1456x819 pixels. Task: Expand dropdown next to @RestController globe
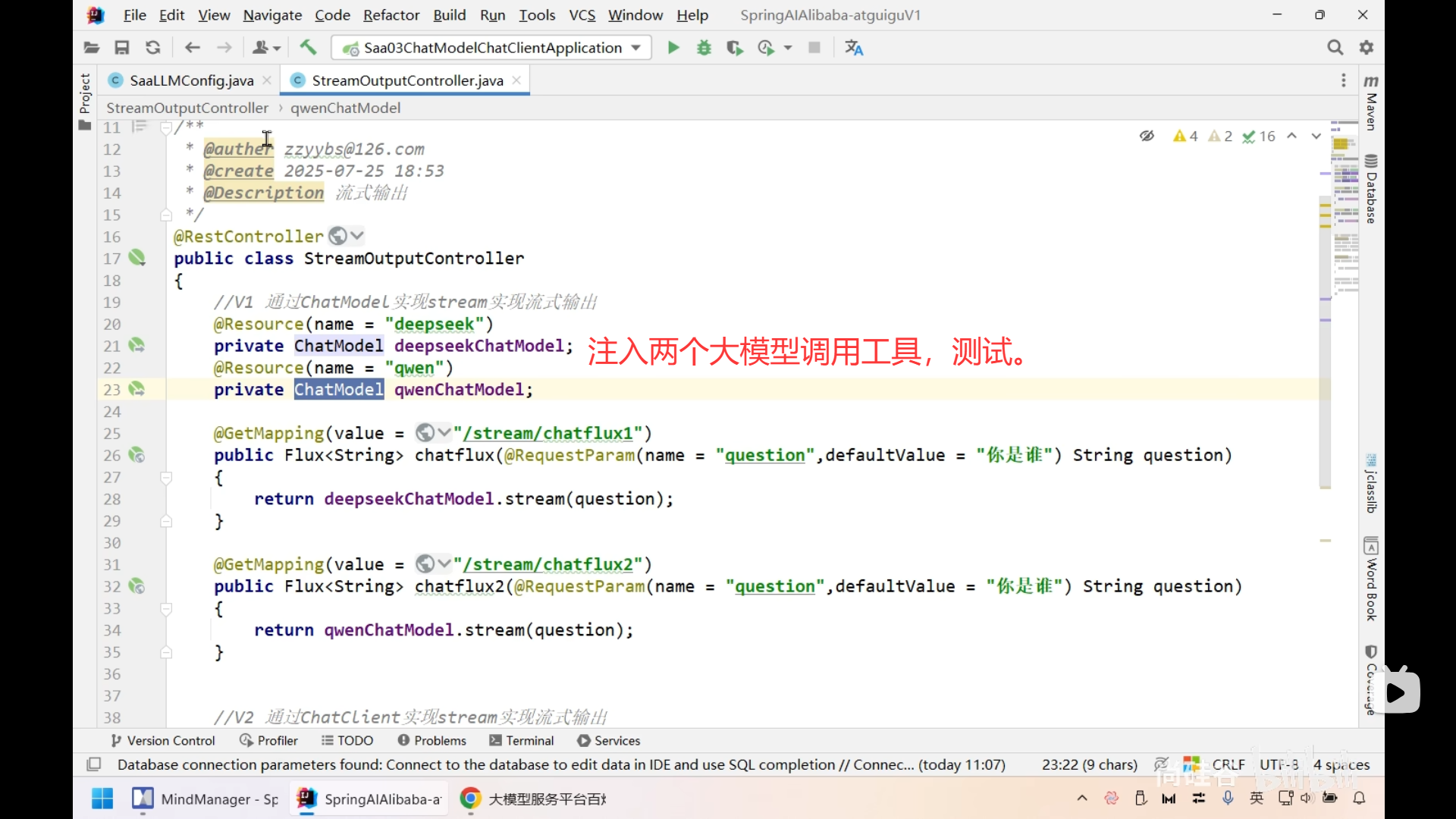point(357,236)
